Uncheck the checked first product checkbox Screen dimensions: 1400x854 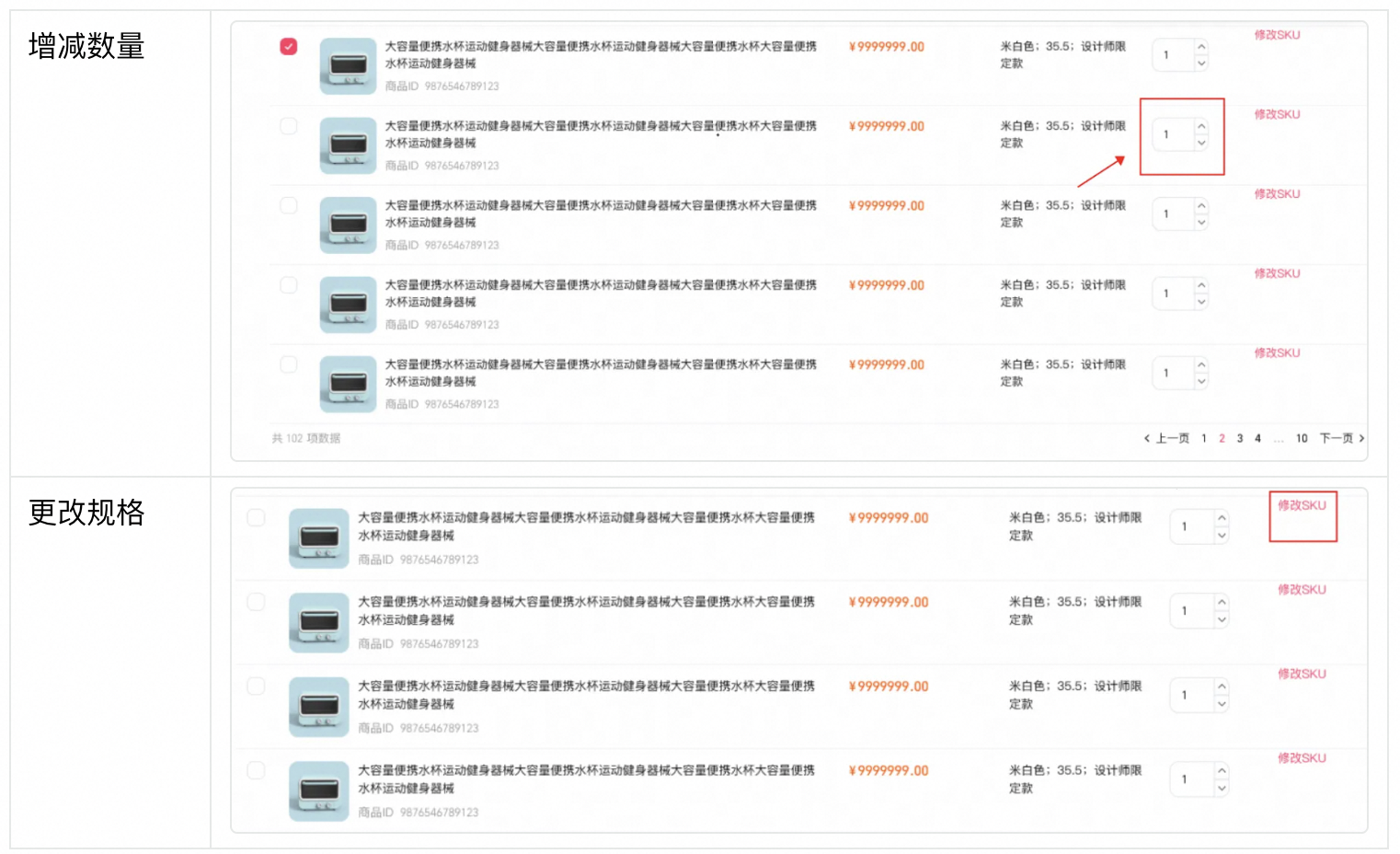coord(288,46)
